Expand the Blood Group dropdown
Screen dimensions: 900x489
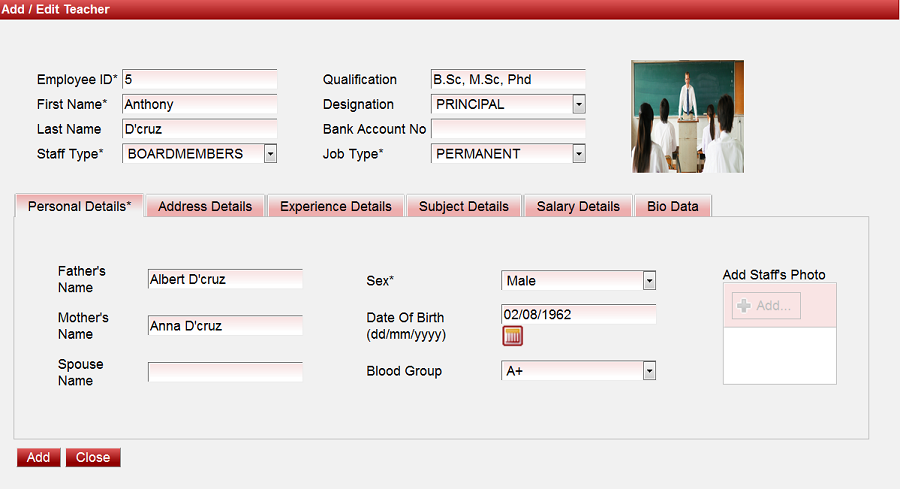click(x=649, y=371)
